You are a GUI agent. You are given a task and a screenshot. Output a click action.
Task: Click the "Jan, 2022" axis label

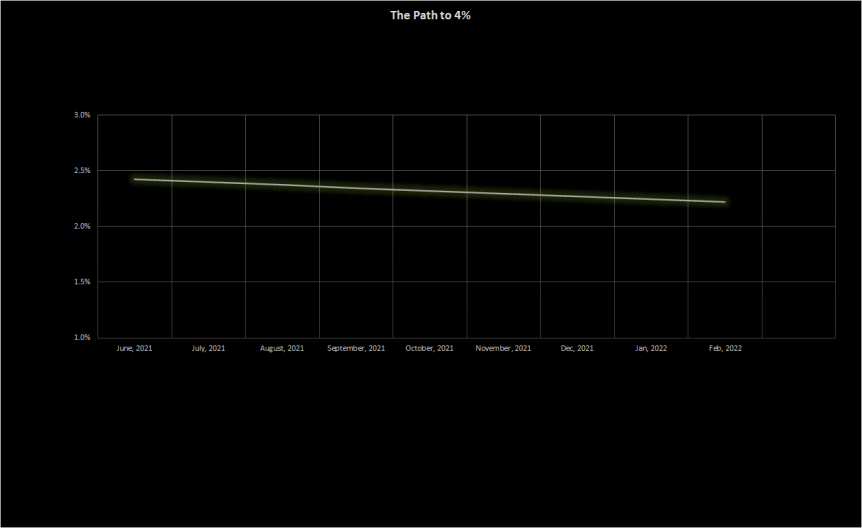click(651, 349)
